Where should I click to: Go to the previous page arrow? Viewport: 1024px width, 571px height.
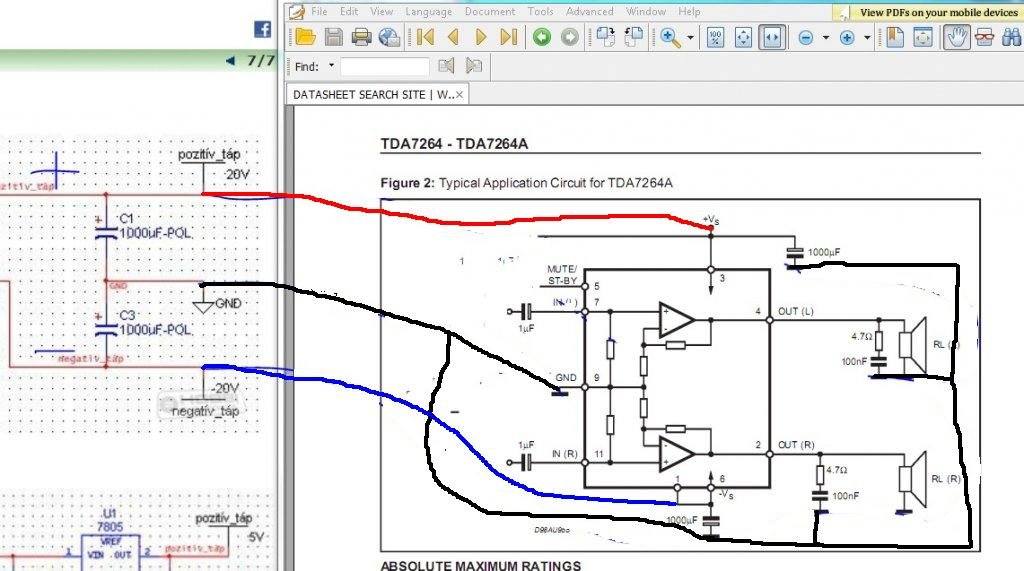point(453,37)
